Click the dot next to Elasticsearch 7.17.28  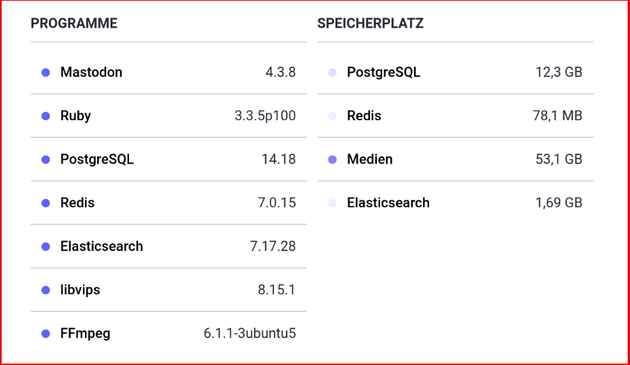pyautogui.click(x=46, y=246)
